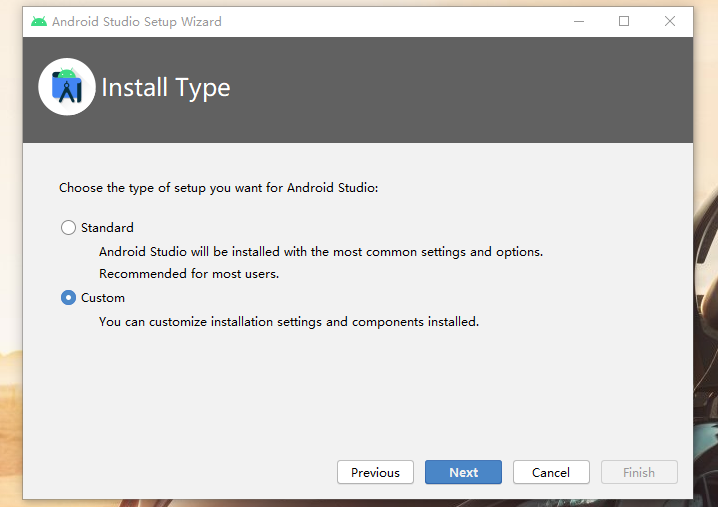Click the 'Android Studio Setup Wizard' window title
The height and width of the screenshot is (507, 718).
point(136,22)
